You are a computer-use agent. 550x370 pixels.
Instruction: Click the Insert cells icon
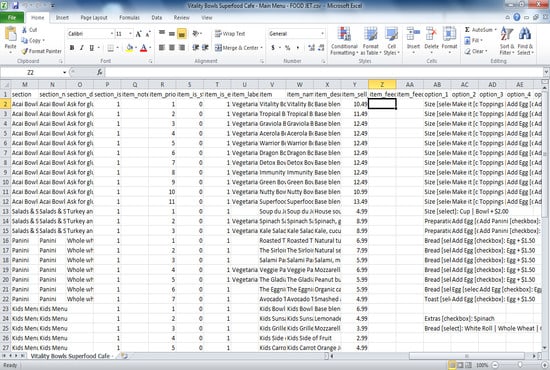[x=413, y=34]
